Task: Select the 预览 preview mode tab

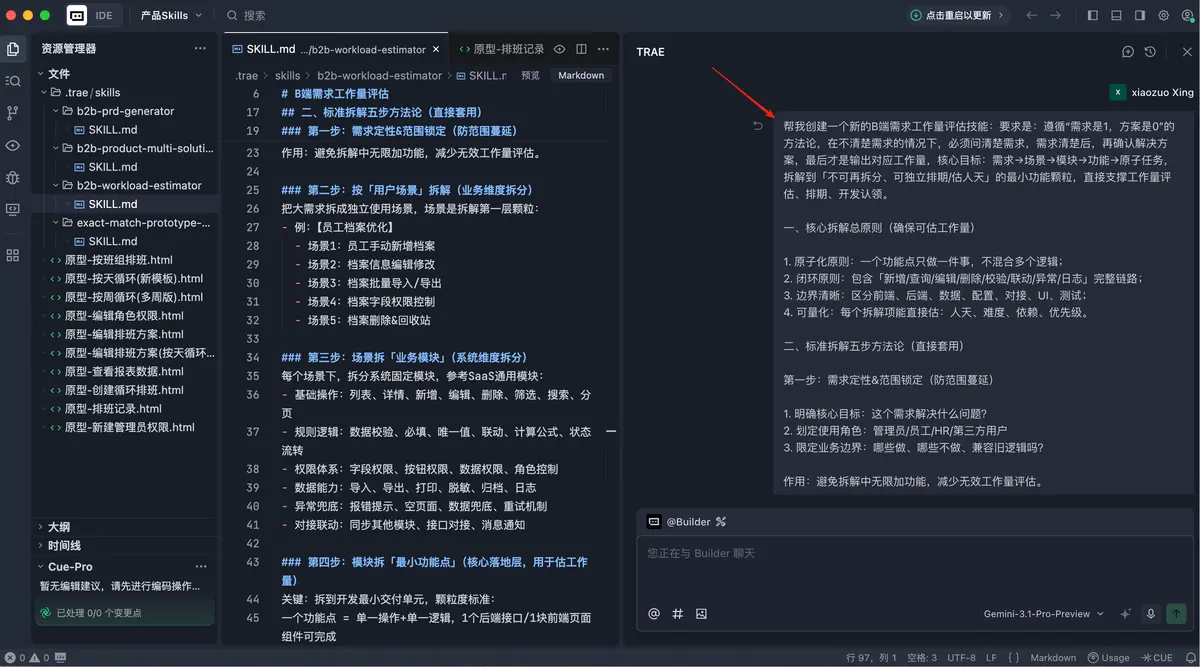Action: [x=530, y=76]
